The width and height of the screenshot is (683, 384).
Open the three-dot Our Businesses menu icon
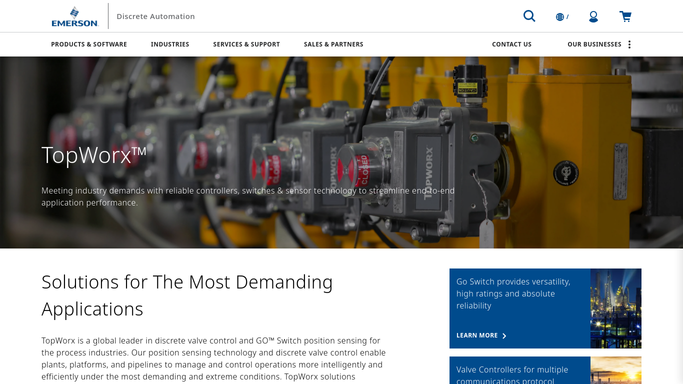pos(629,44)
